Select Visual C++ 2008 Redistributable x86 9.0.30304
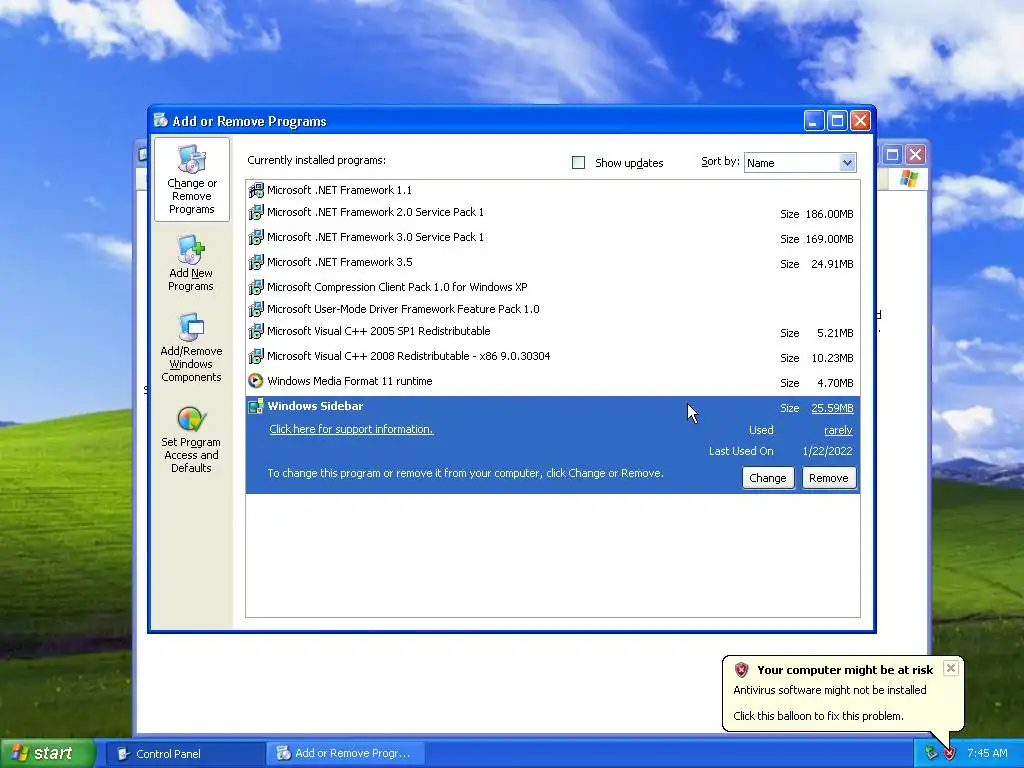 552,357
